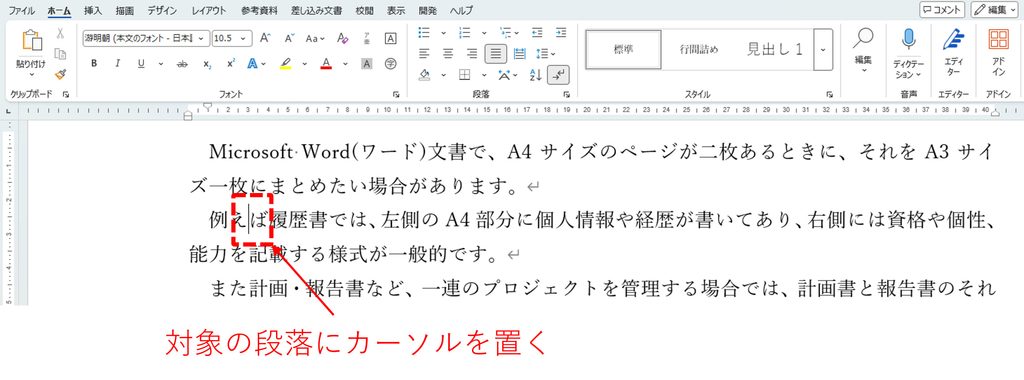1024x380 pixels.
Task: Toggle Bold formatting
Action: [x=94, y=63]
